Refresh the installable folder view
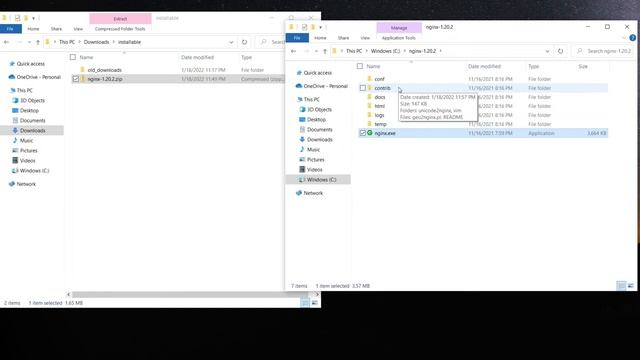The image size is (640, 360). click(x=244, y=42)
